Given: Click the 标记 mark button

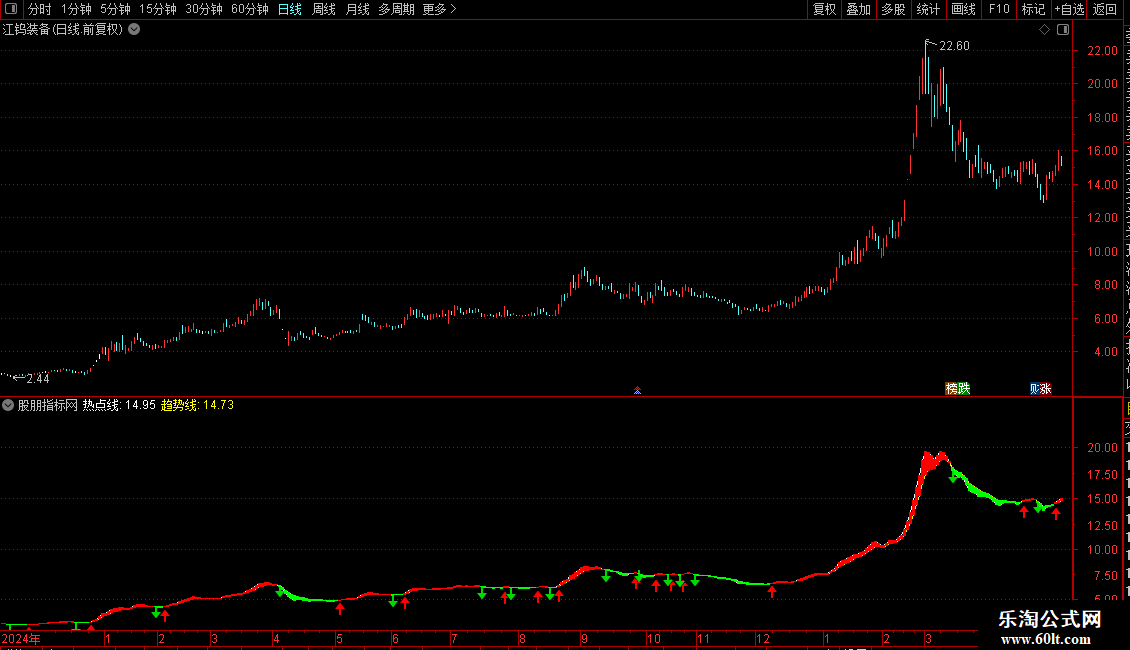Looking at the screenshot, I should 1033,9.
